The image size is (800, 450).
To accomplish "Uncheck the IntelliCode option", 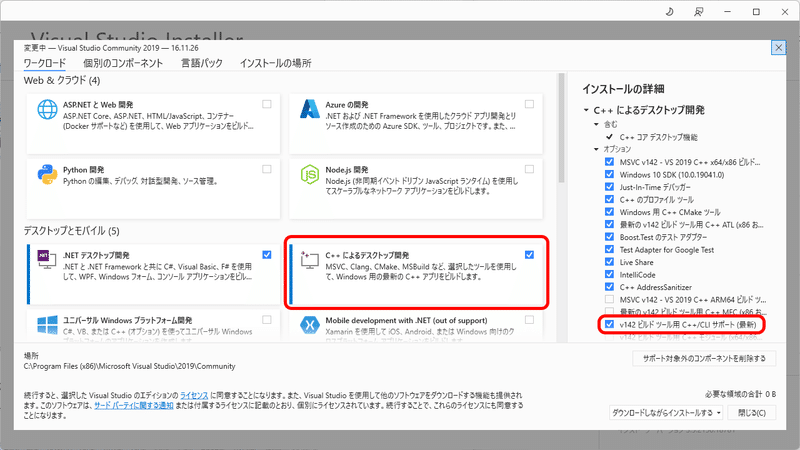I will tap(609, 274).
